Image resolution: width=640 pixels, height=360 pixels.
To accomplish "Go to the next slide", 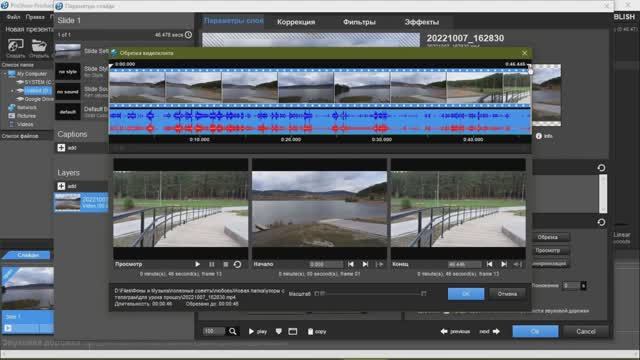I will (489, 331).
